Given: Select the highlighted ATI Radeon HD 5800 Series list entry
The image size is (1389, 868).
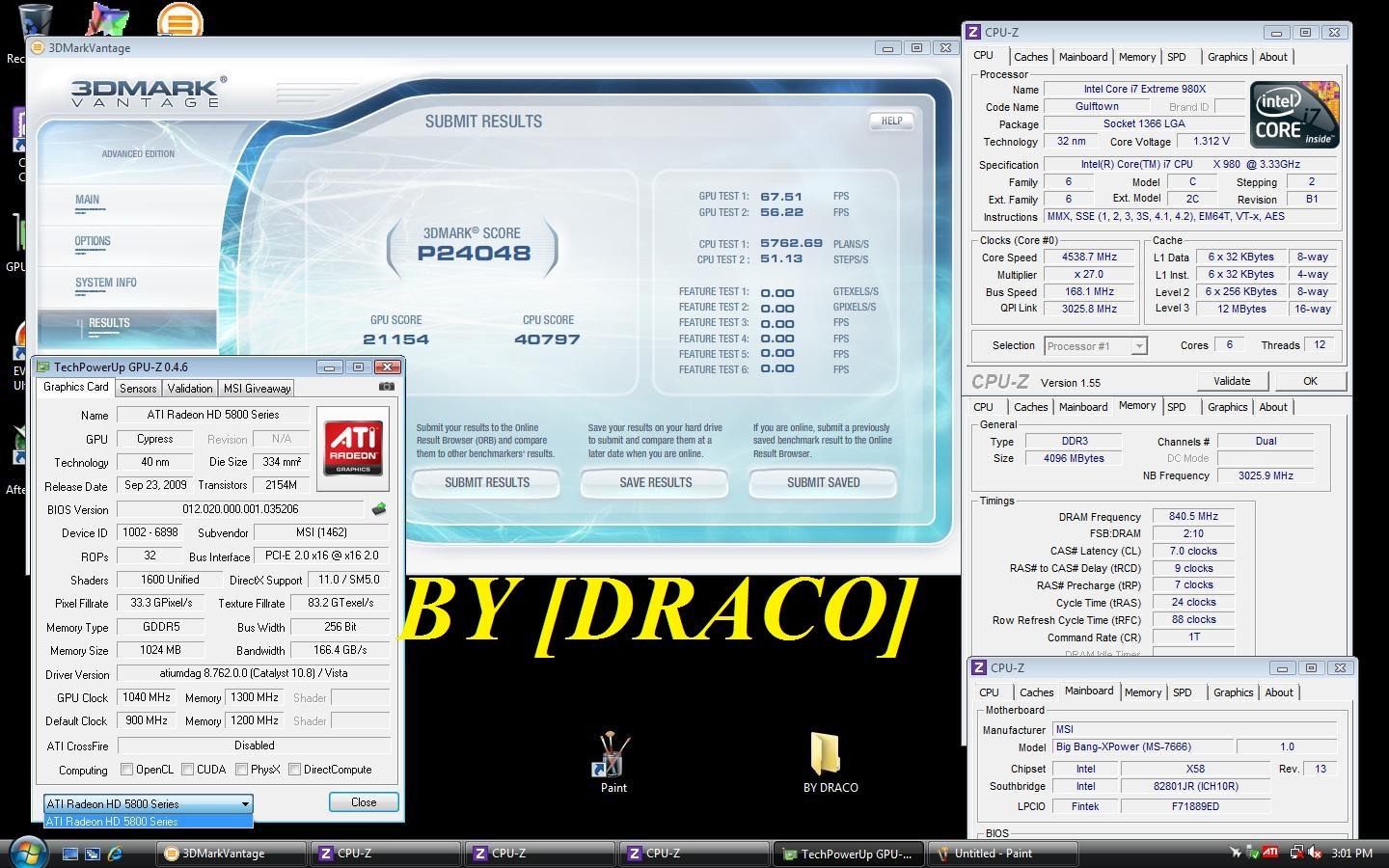Looking at the screenshot, I should (x=149, y=822).
